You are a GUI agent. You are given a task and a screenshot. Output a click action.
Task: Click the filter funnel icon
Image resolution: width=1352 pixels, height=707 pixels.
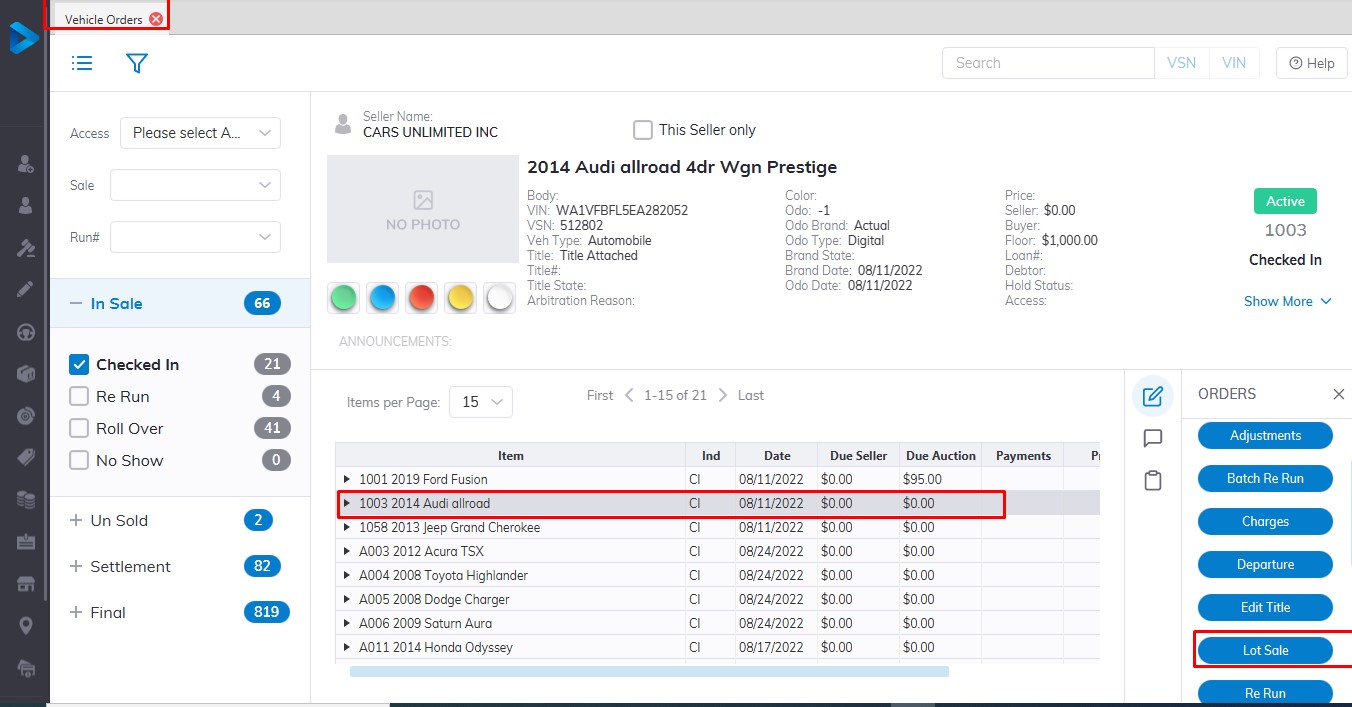[137, 63]
